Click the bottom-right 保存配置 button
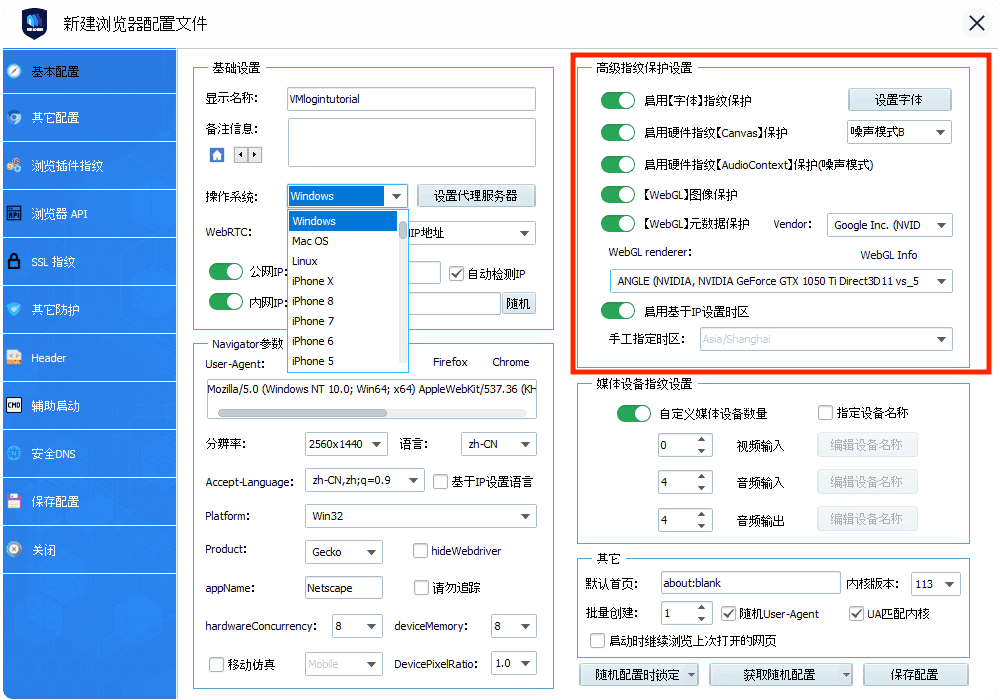 915,674
